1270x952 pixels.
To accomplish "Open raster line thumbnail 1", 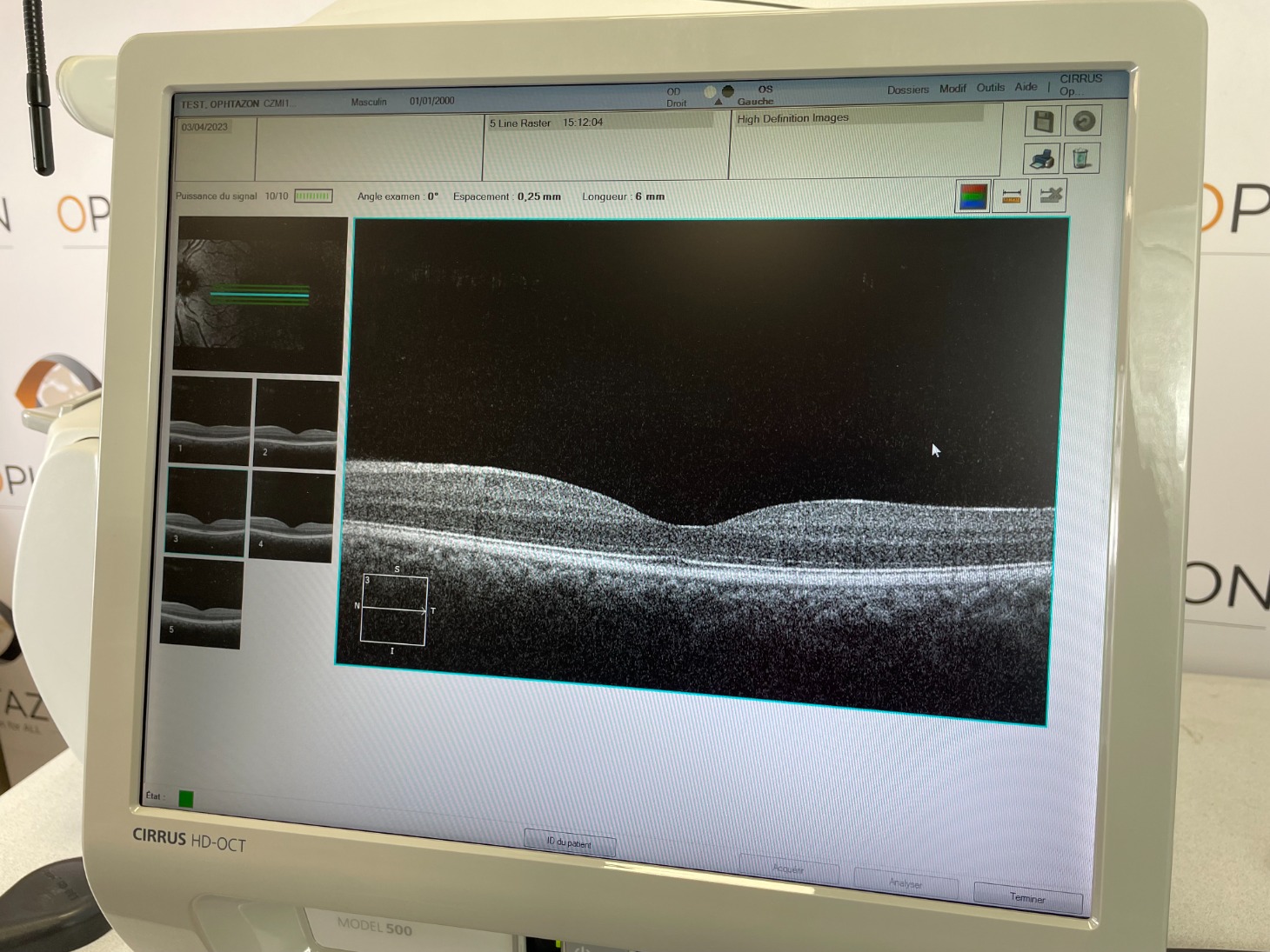I will coord(211,420).
